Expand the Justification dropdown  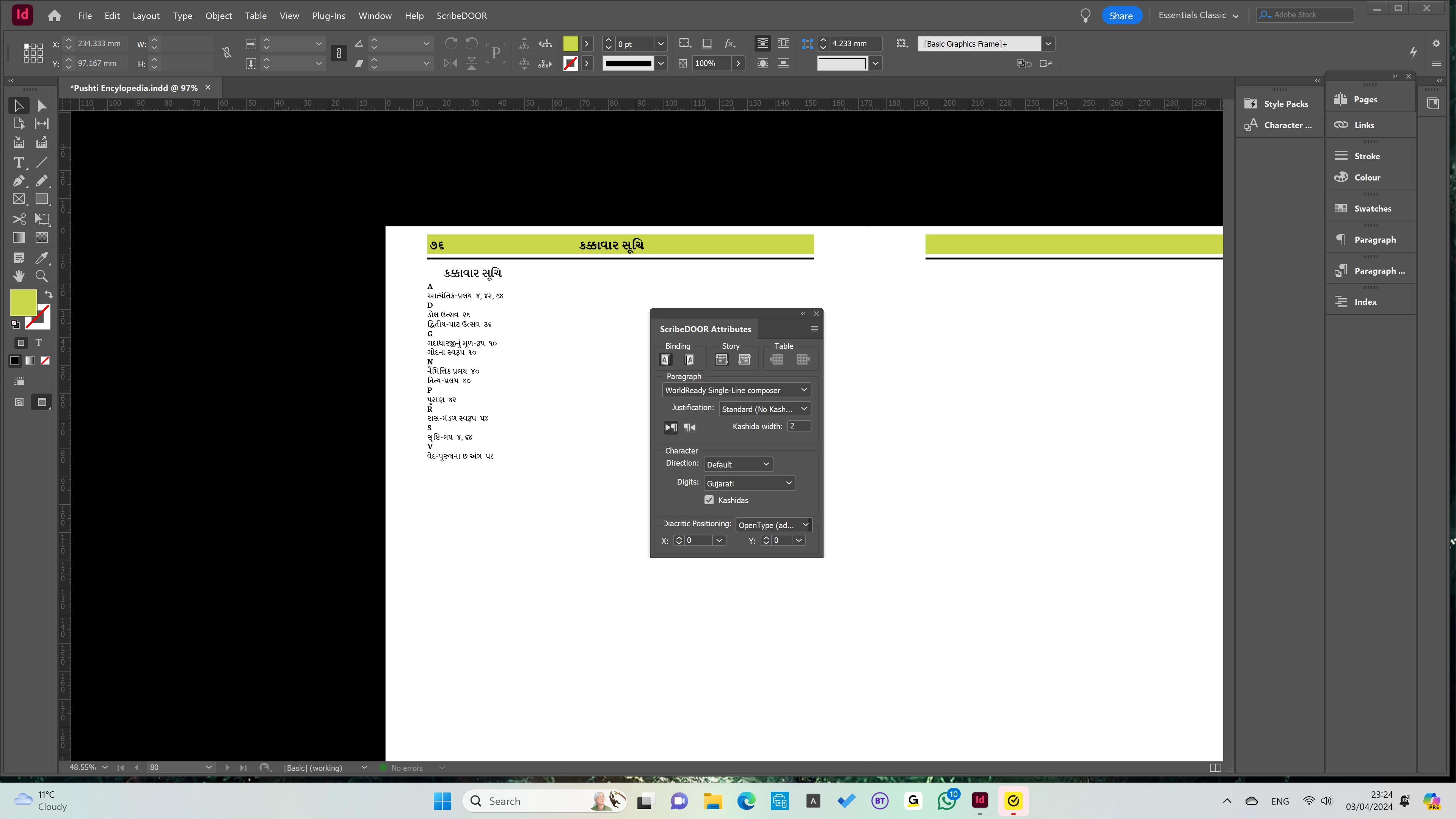[x=764, y=409]
